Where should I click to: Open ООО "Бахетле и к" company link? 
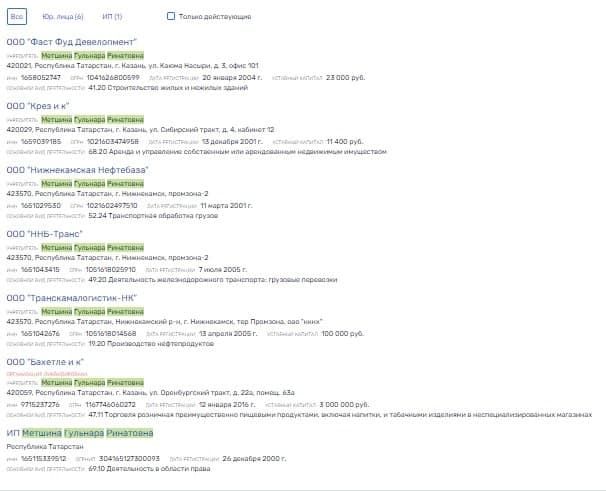pyautogui.click(x=45, y=362)
